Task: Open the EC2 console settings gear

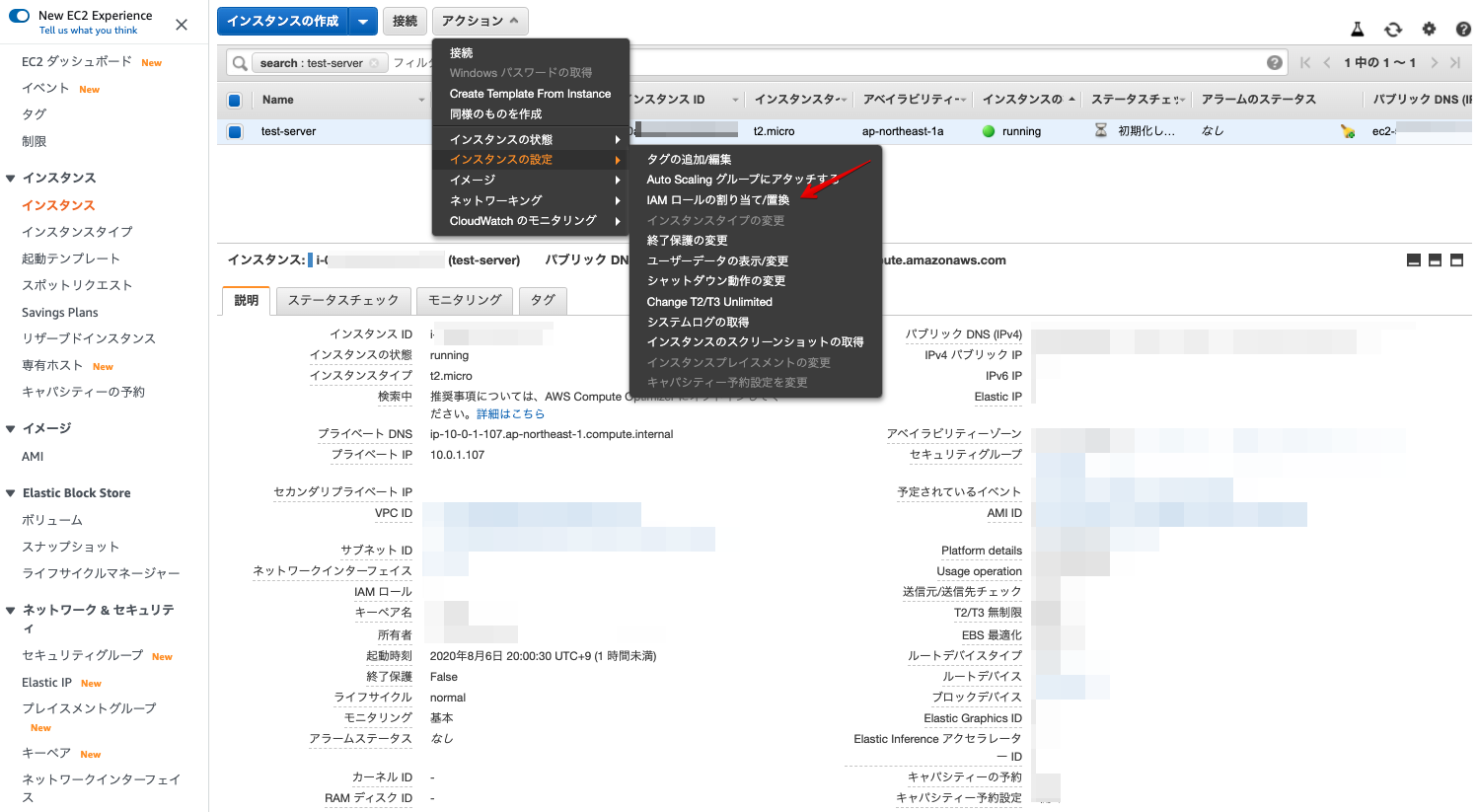Action: coord(1429,29)
